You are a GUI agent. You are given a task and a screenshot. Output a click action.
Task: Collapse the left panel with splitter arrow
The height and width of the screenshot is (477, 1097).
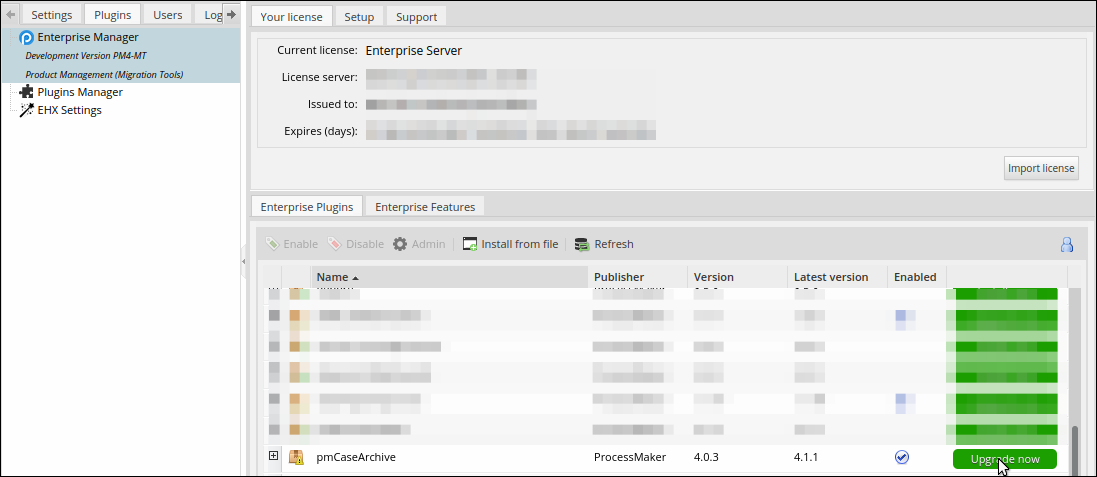click(x=244, y=262)
